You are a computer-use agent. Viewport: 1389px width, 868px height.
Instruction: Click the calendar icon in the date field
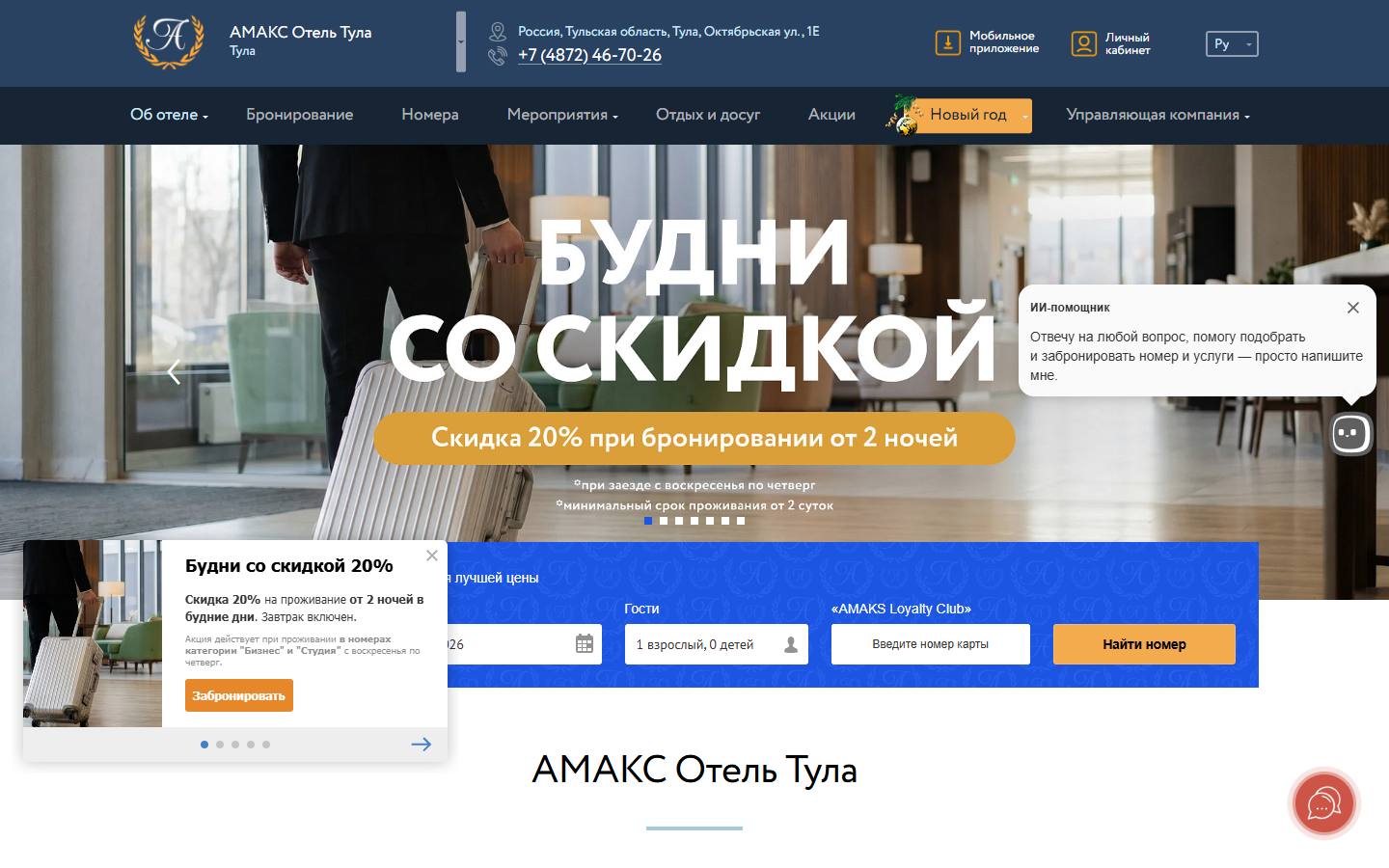click(x=585, y=644)
